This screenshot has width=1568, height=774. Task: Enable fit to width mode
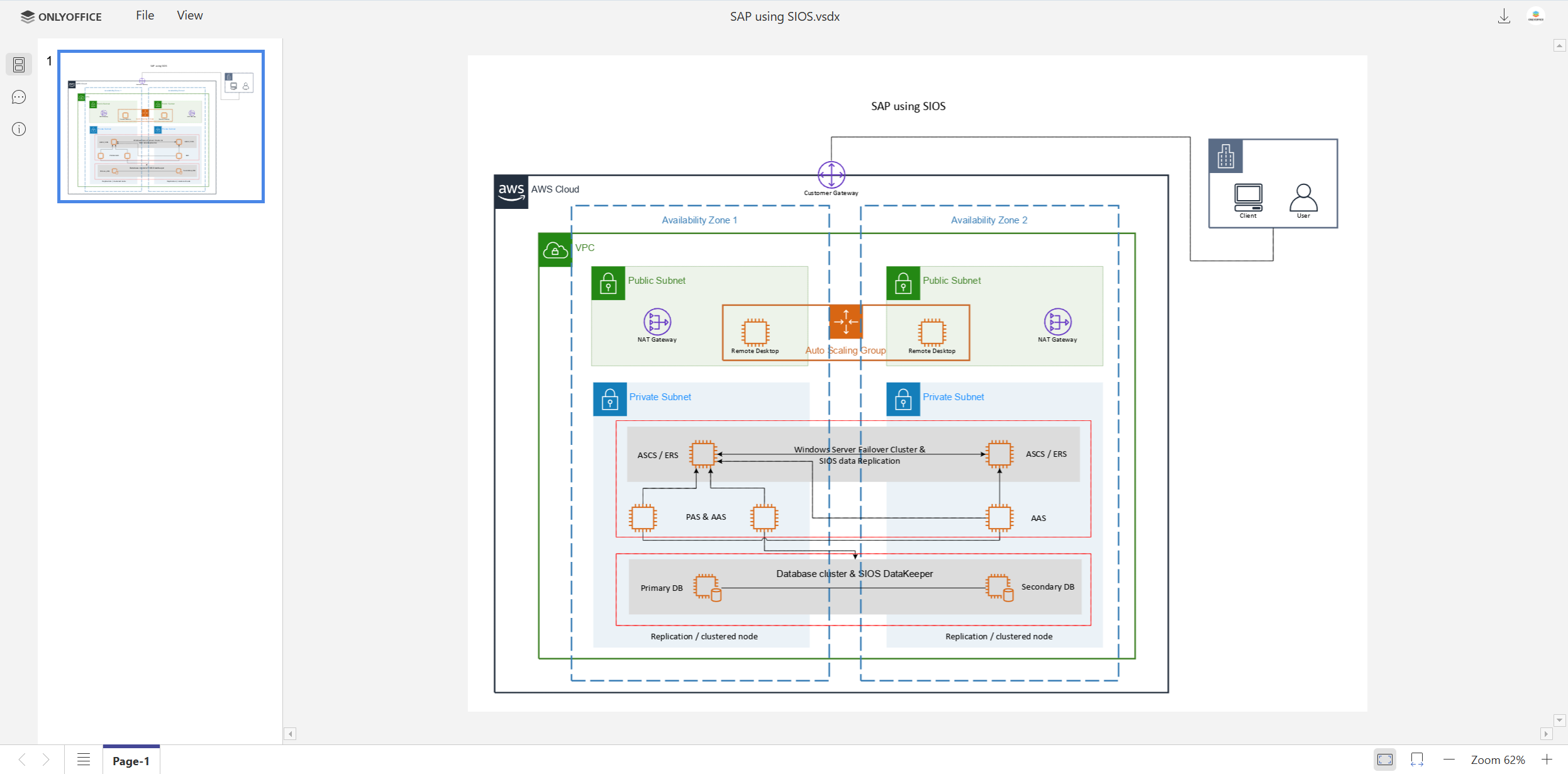(x=1417, y=760)
